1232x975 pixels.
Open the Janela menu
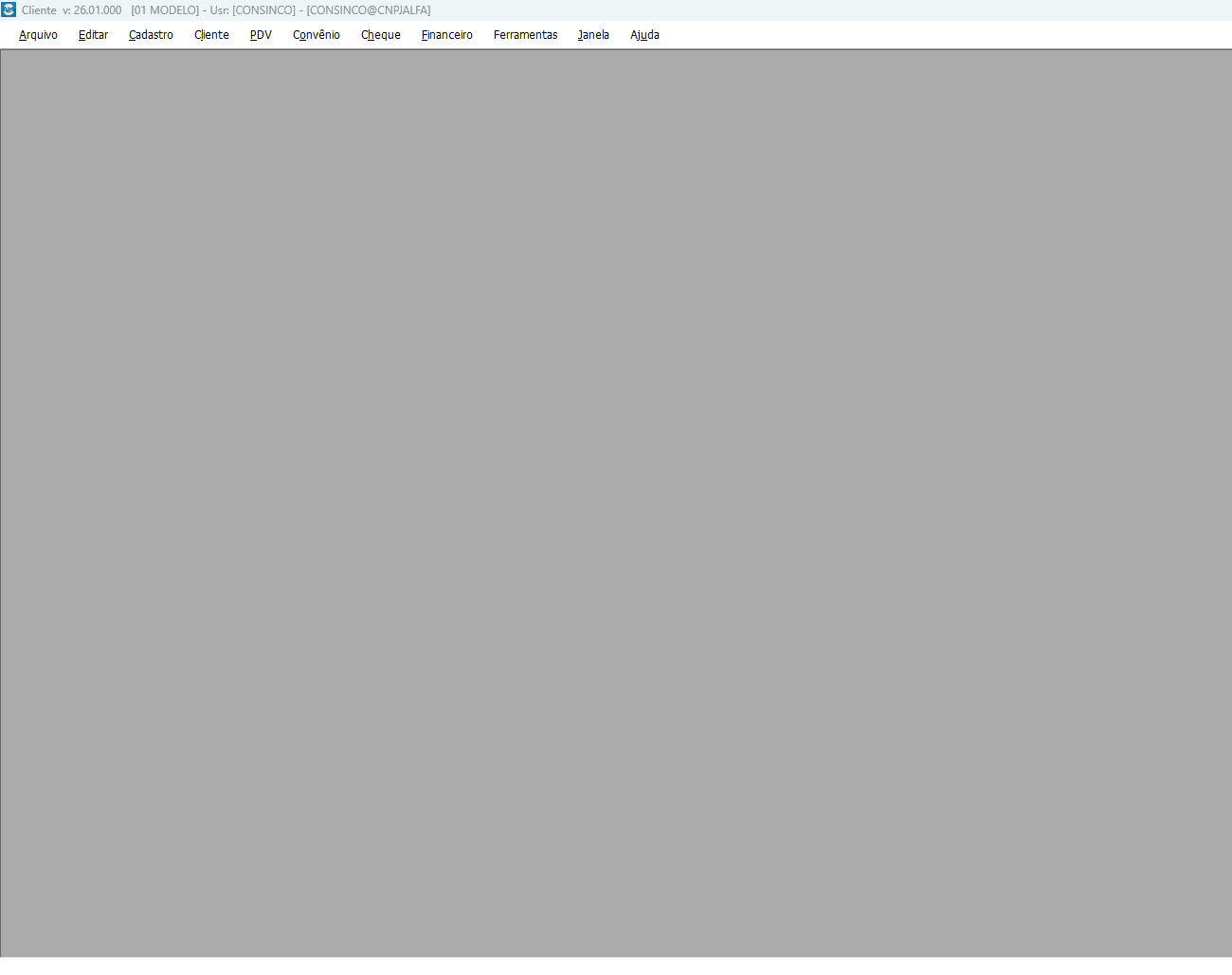coord(593,35)
